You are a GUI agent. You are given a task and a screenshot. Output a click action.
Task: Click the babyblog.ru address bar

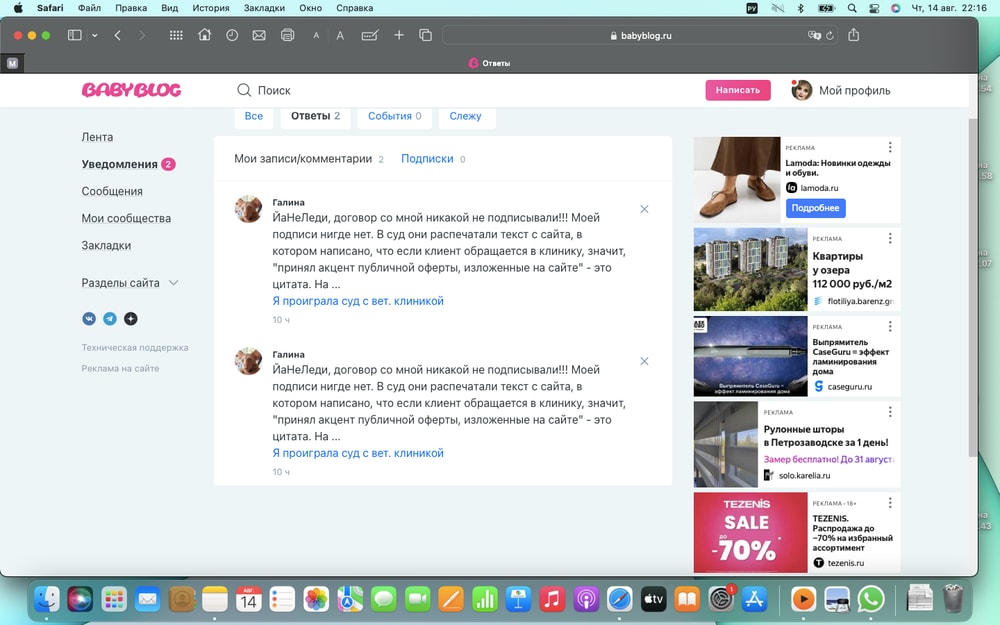click(640, 35)
